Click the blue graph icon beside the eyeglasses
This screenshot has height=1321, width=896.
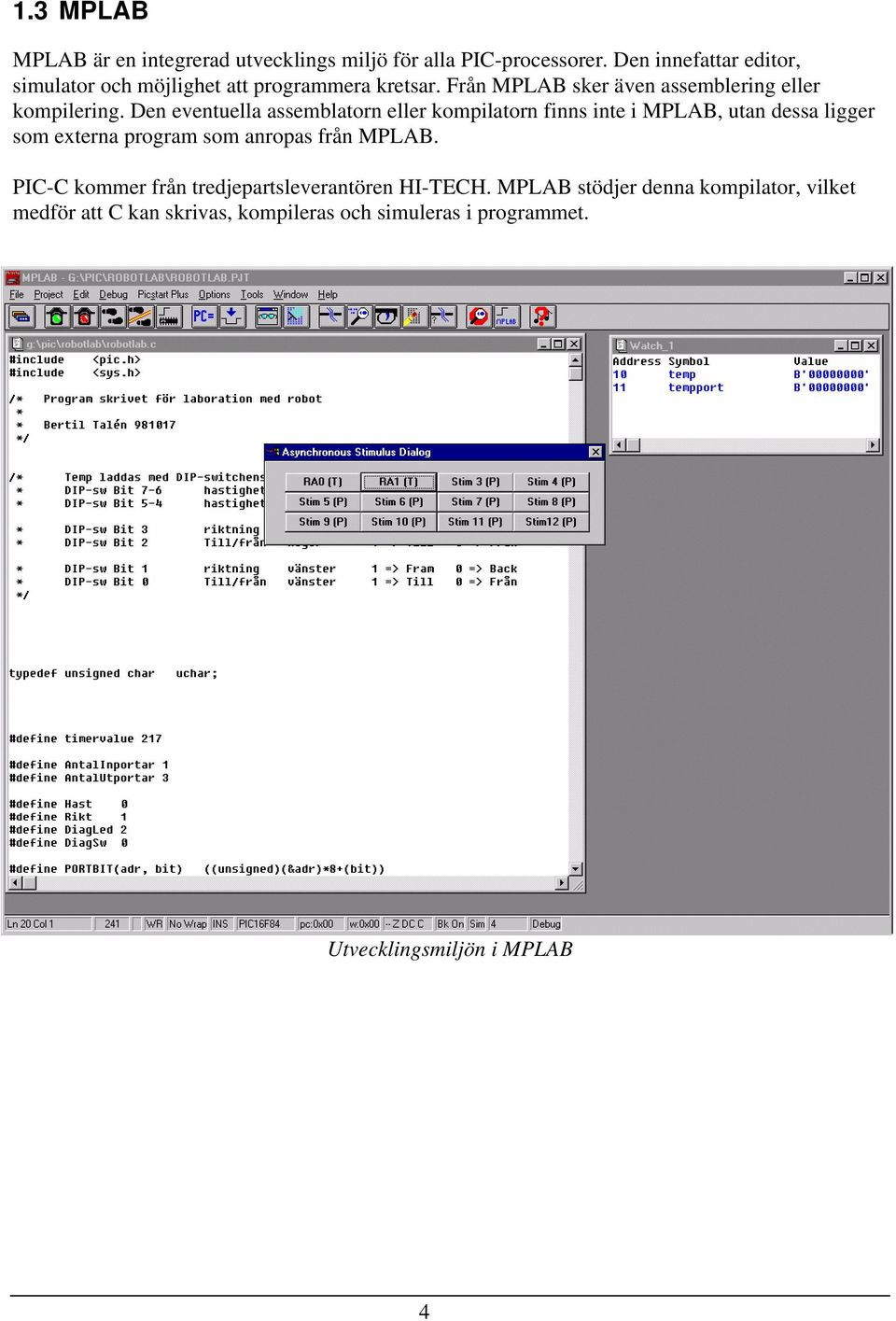click(x=296, y=316)
